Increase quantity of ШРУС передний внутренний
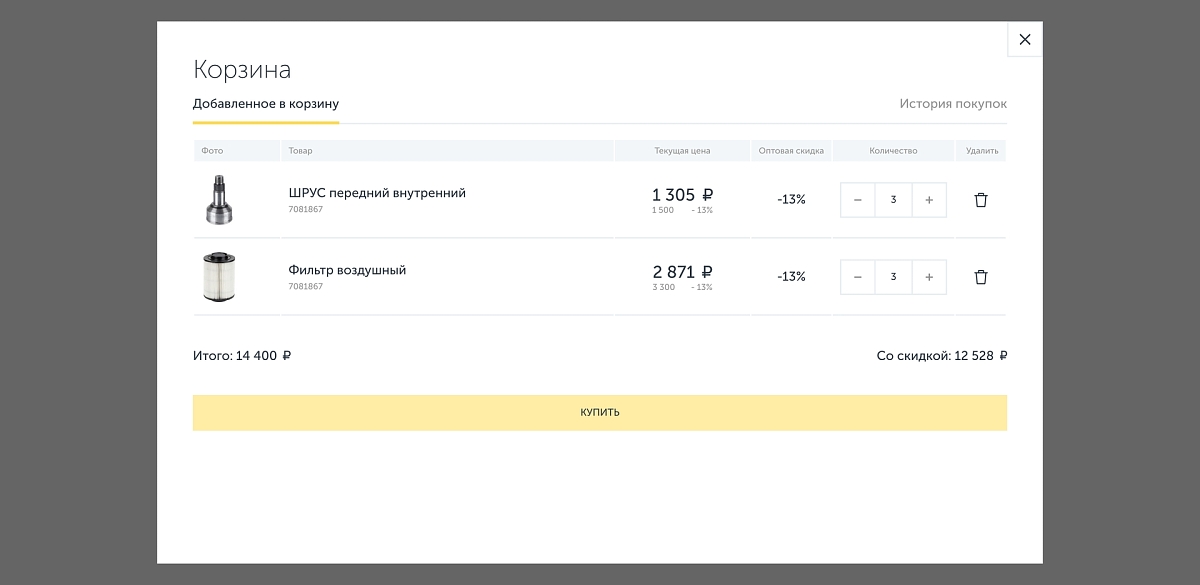This screenshot has height=585, width=1200. (x=929, y=200)
